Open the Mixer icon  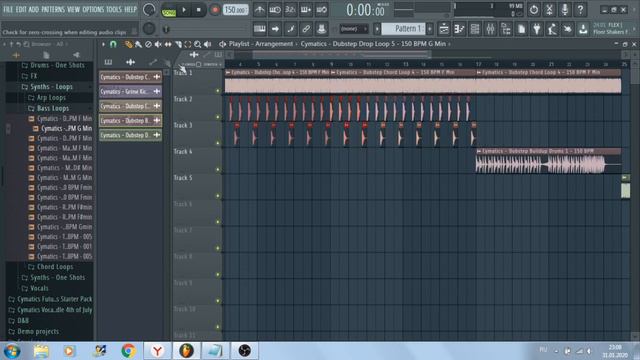click(x=490, y=29)
